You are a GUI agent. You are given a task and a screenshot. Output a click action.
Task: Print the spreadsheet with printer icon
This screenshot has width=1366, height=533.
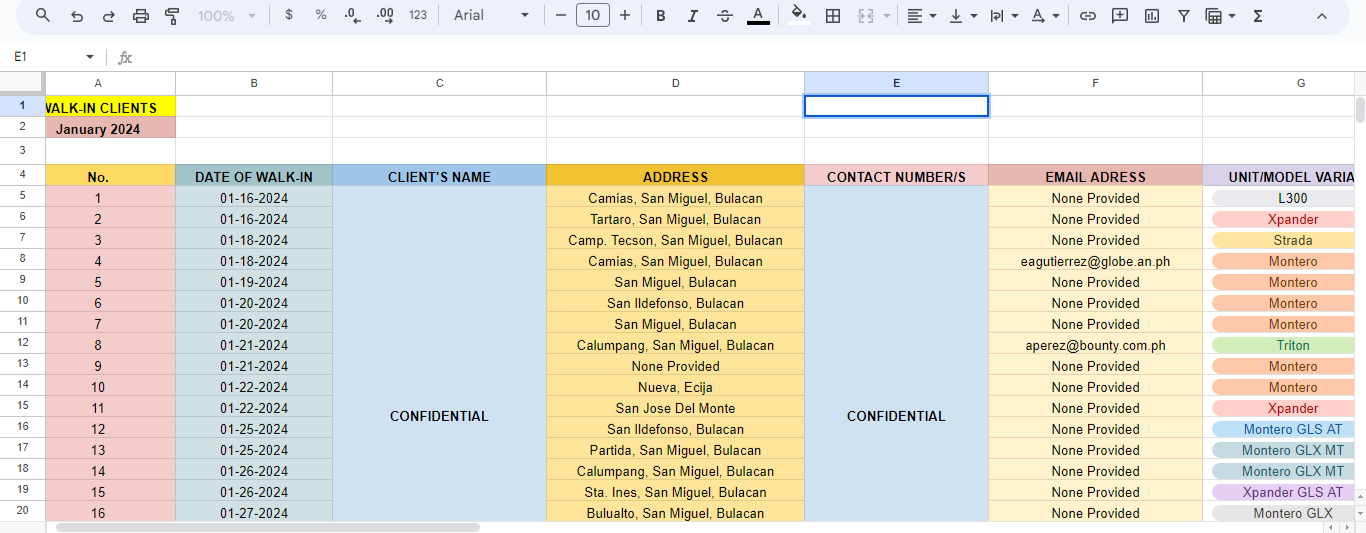coord(141,16)
